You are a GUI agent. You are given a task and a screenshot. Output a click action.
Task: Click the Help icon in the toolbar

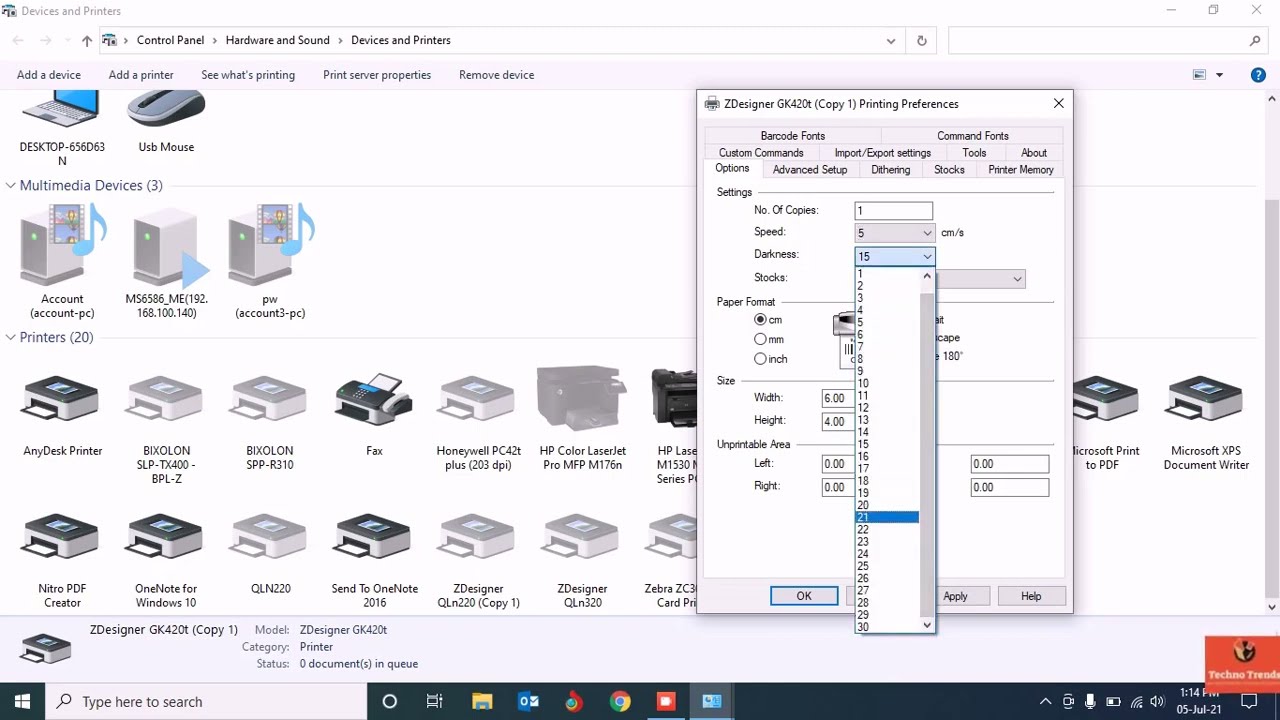1258,75
